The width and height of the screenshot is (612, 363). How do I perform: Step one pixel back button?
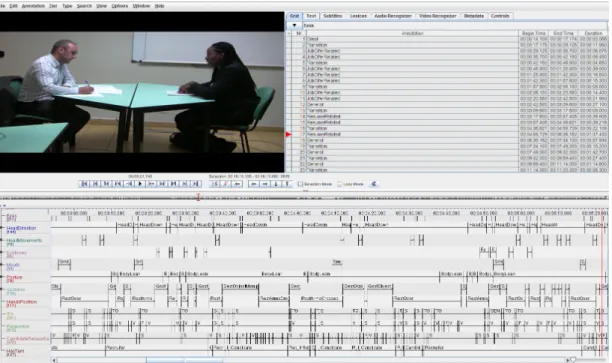point(129,184)
